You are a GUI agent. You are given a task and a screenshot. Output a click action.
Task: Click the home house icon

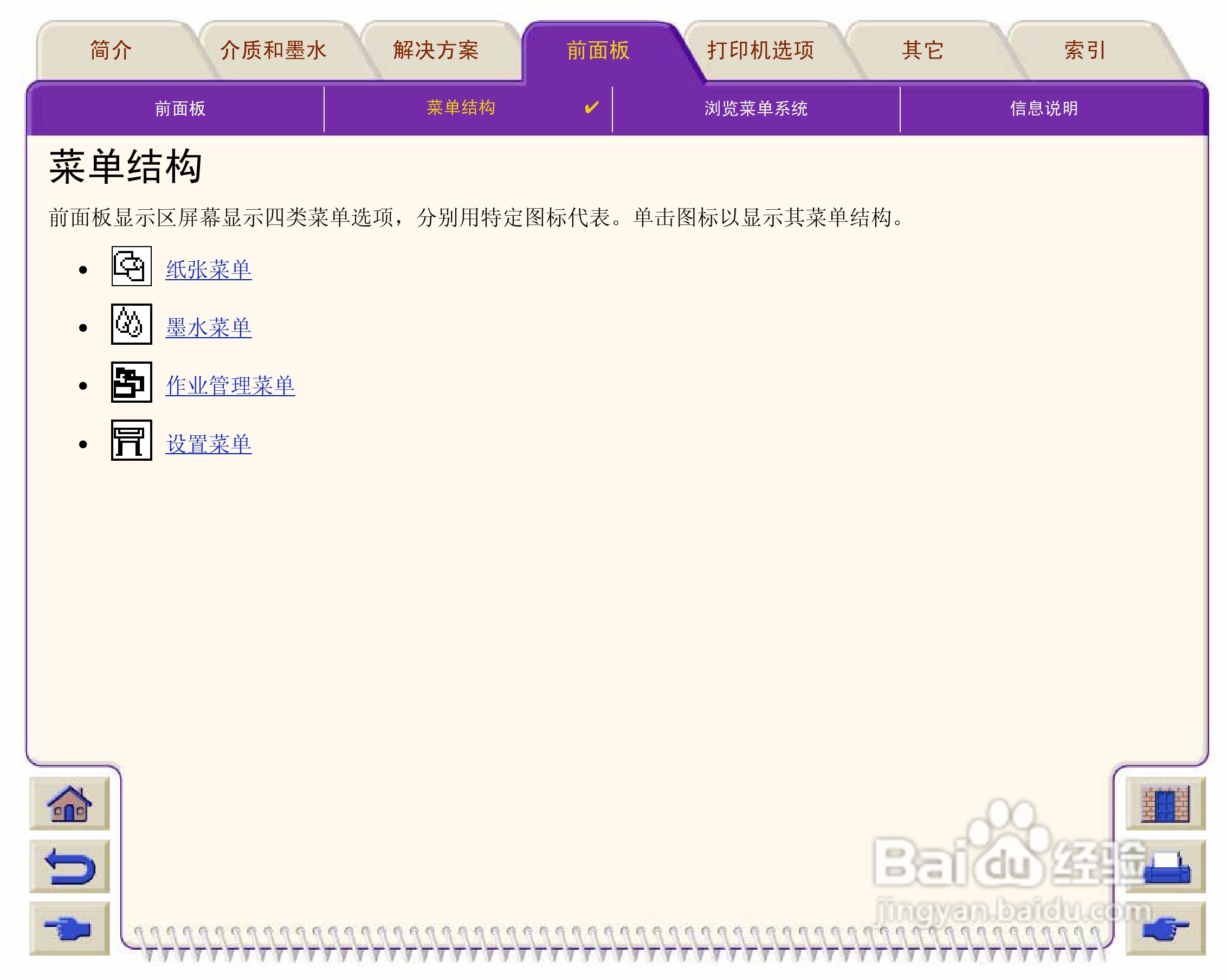point(69,804)
